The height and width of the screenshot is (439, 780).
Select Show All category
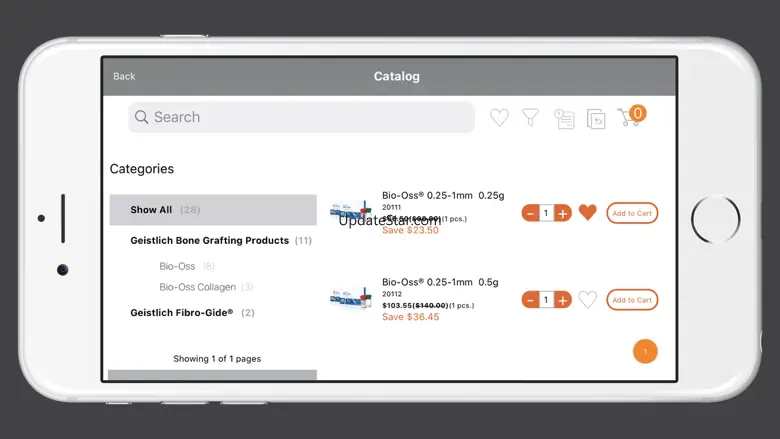213,210
